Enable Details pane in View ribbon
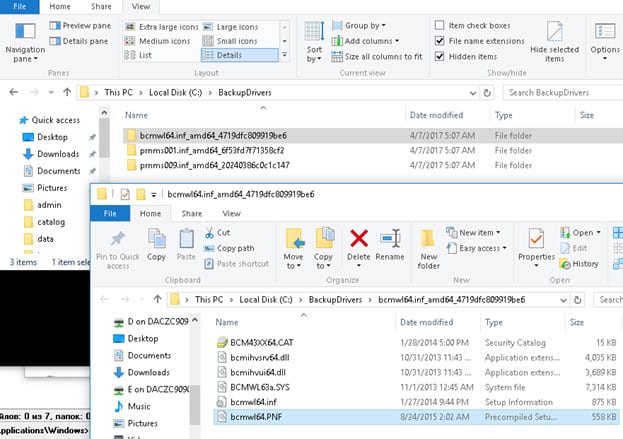The height and width of the screenshot is (439, 623). [79, 41]
